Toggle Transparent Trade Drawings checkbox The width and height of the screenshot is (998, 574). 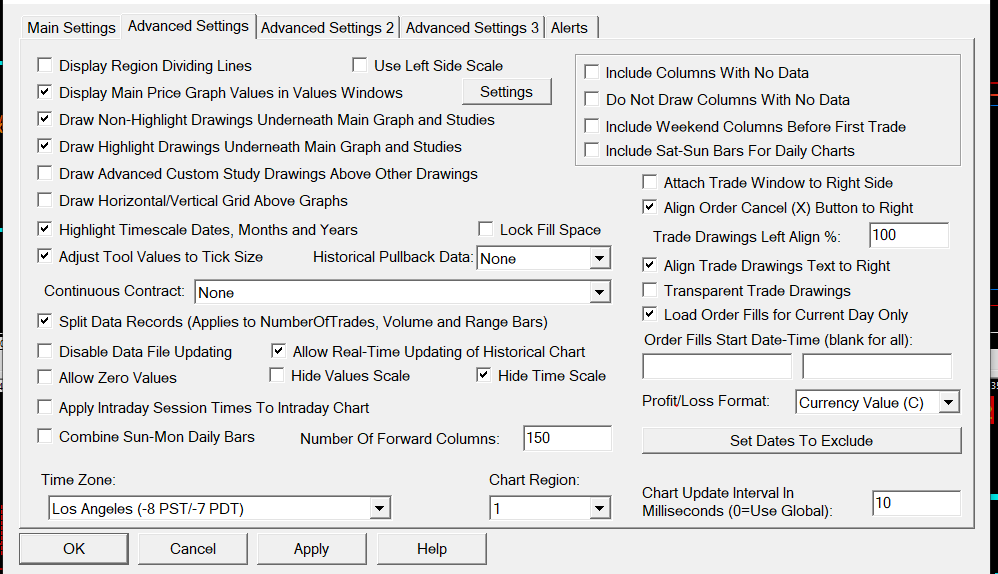click(650, 291)
